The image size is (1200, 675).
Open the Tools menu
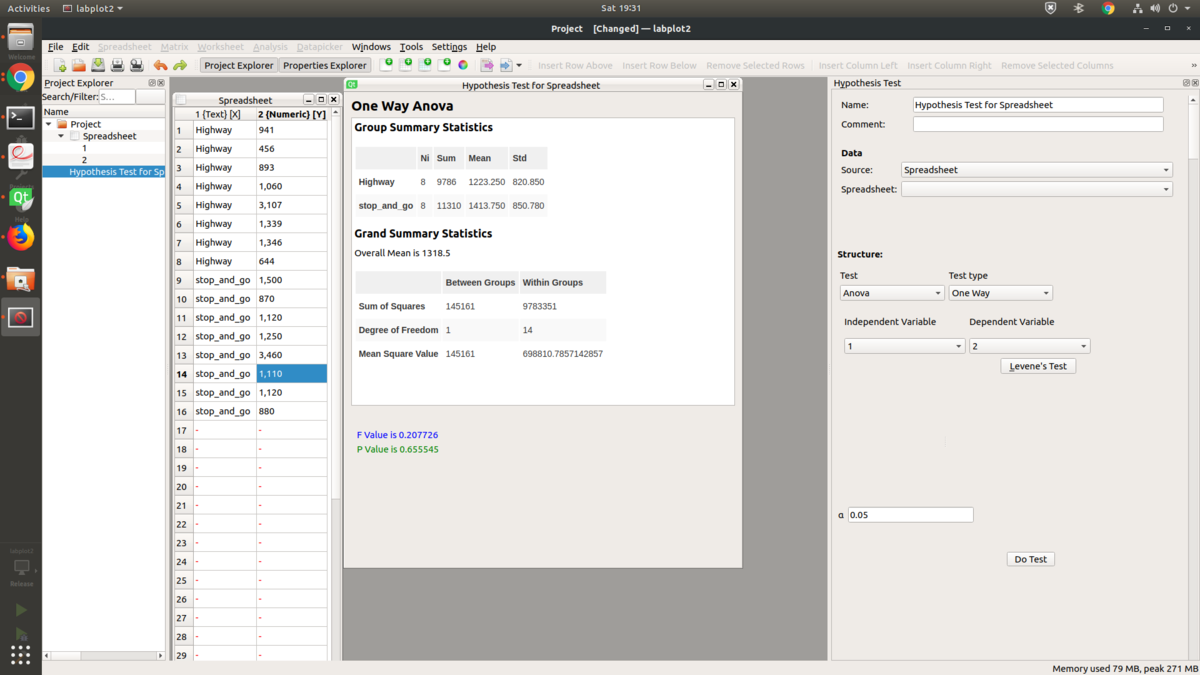tap(411, 47)
